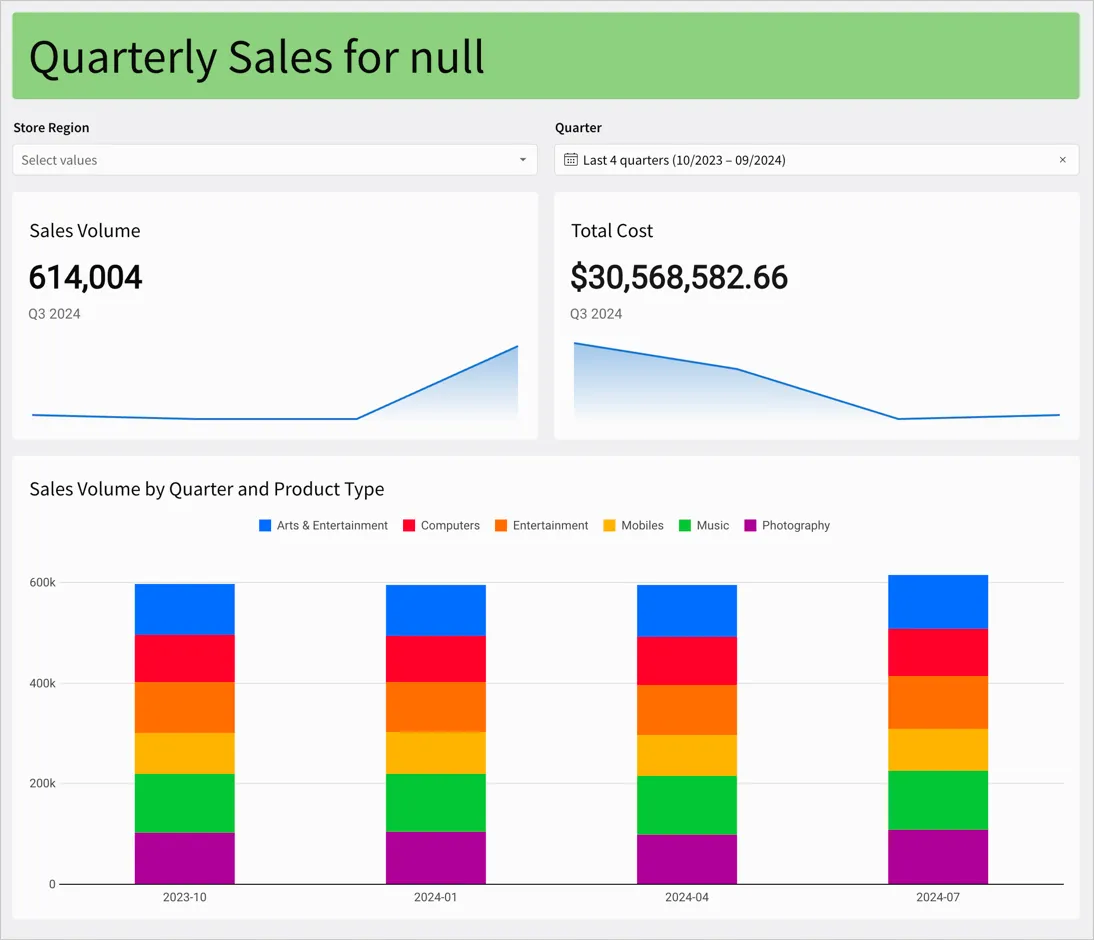
Task: Clear the Quarter date filter
Action: point(1063,160)
